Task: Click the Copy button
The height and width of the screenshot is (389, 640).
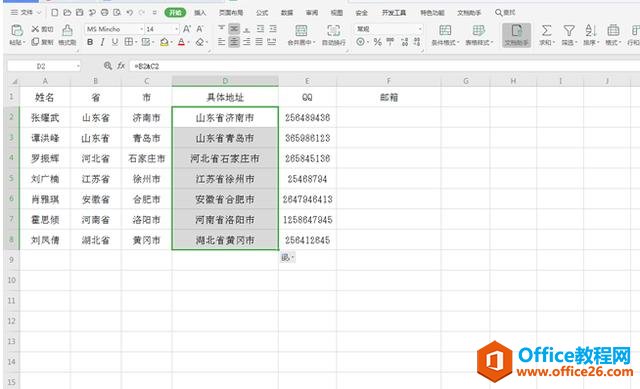Action: (42, 42)
